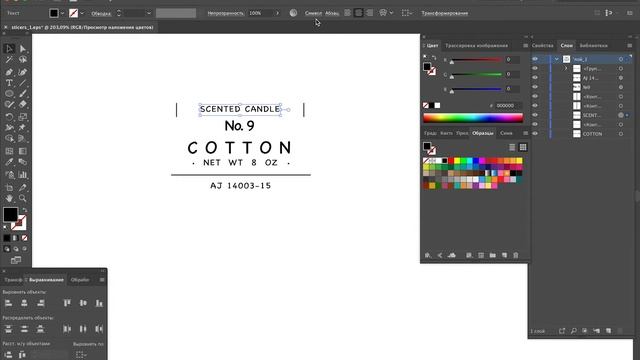Image resolution: width=640 pixels, height=360 pixels.
Task: Open the Layers panel options menu
Action: (x=630, y=45)
